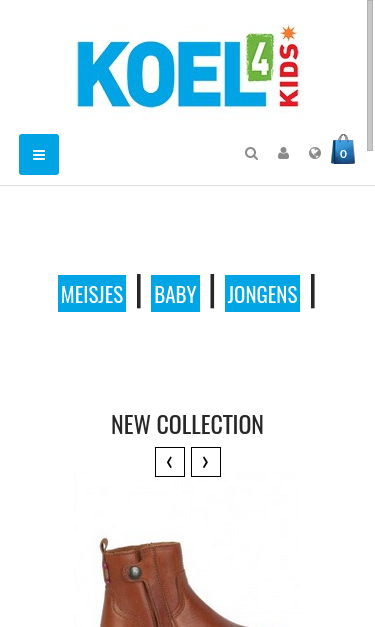Select the globe language icon
Viewport: 375px width, 627px height.
315,153
